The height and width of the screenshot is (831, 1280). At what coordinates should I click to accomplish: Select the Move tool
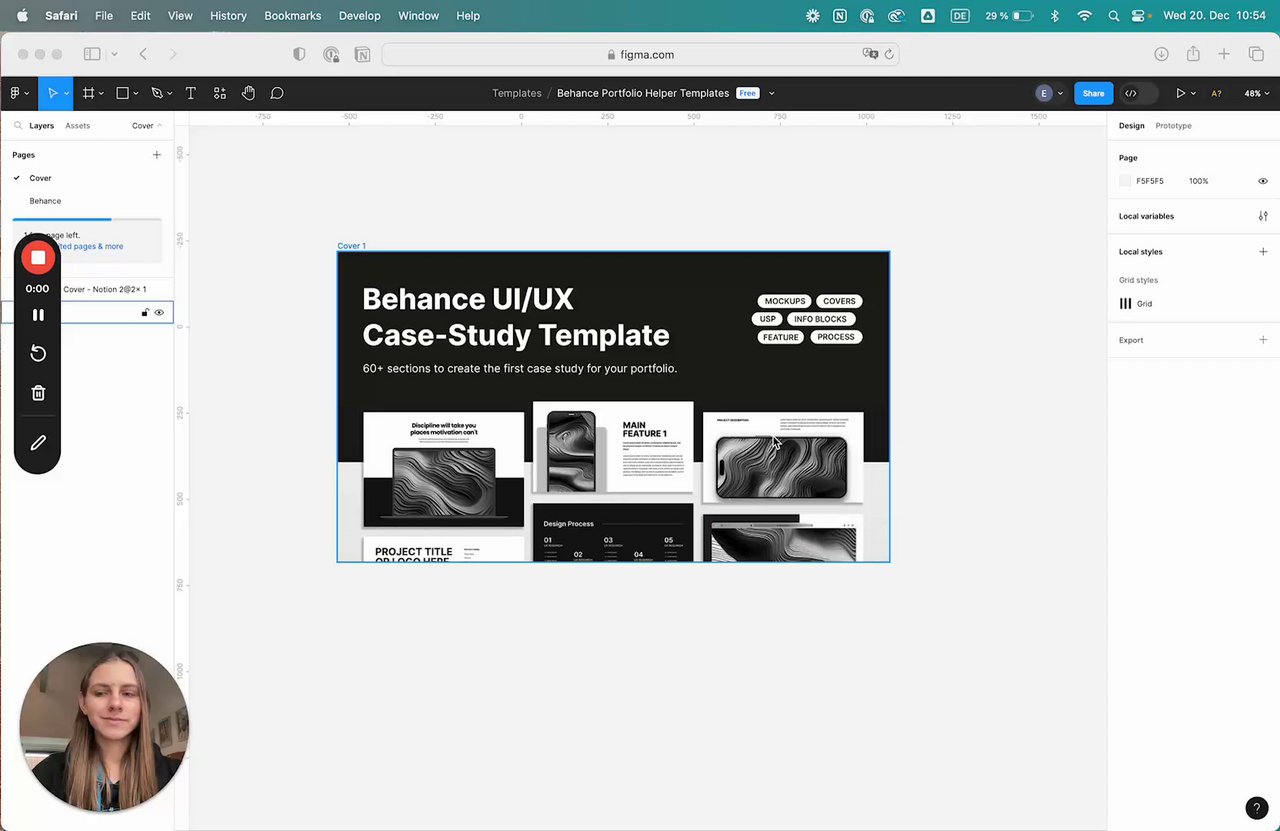pyautogui.click(x=52, y=93)
